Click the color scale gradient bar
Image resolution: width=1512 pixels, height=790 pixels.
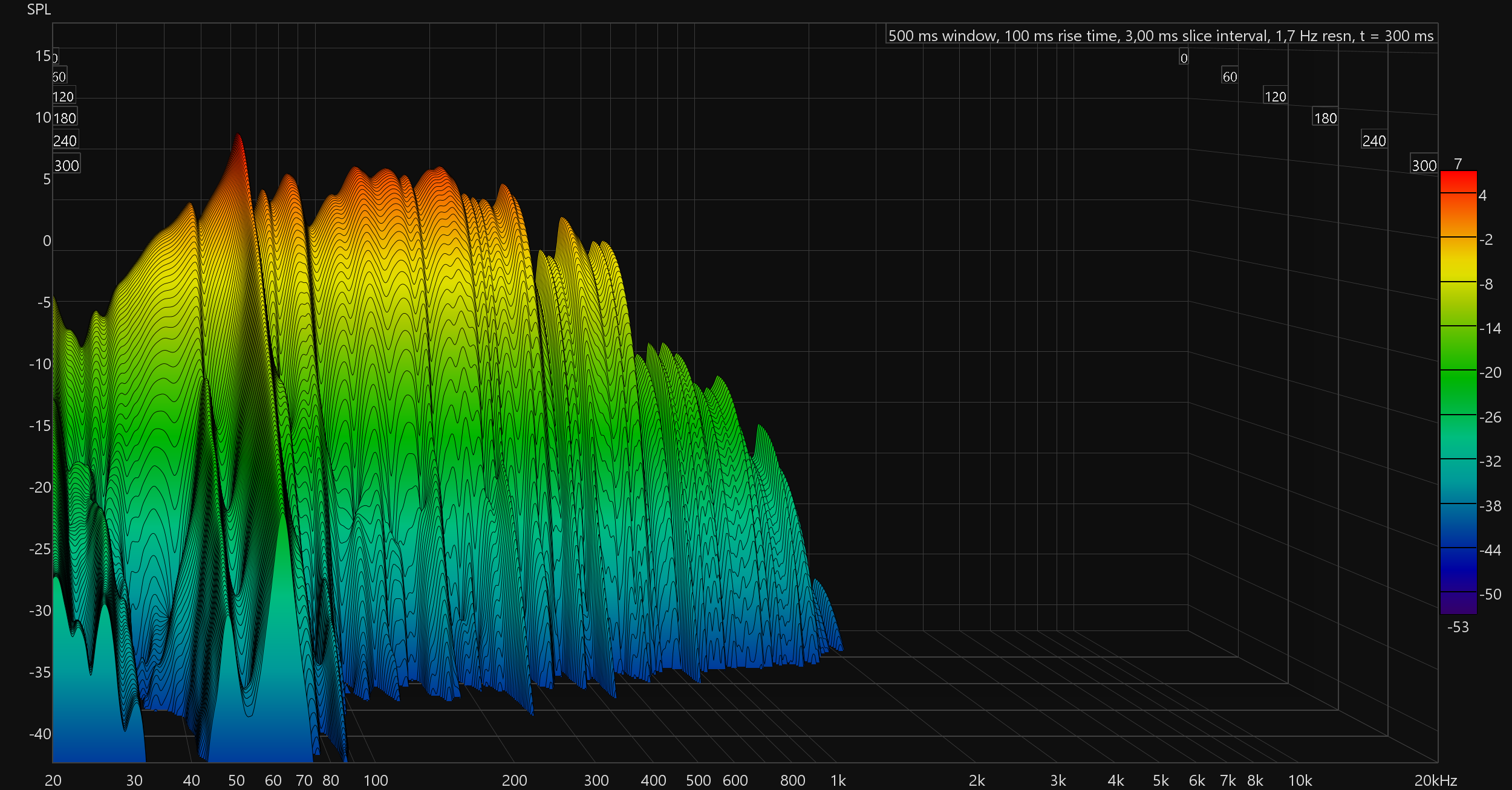(x=1458, y=392)
